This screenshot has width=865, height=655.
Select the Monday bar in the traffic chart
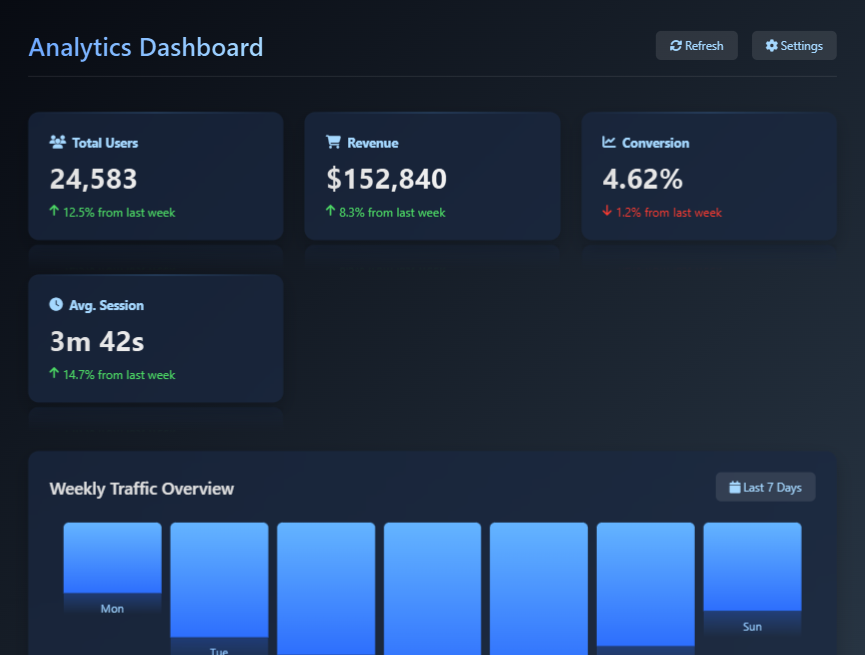pos(112,558)
